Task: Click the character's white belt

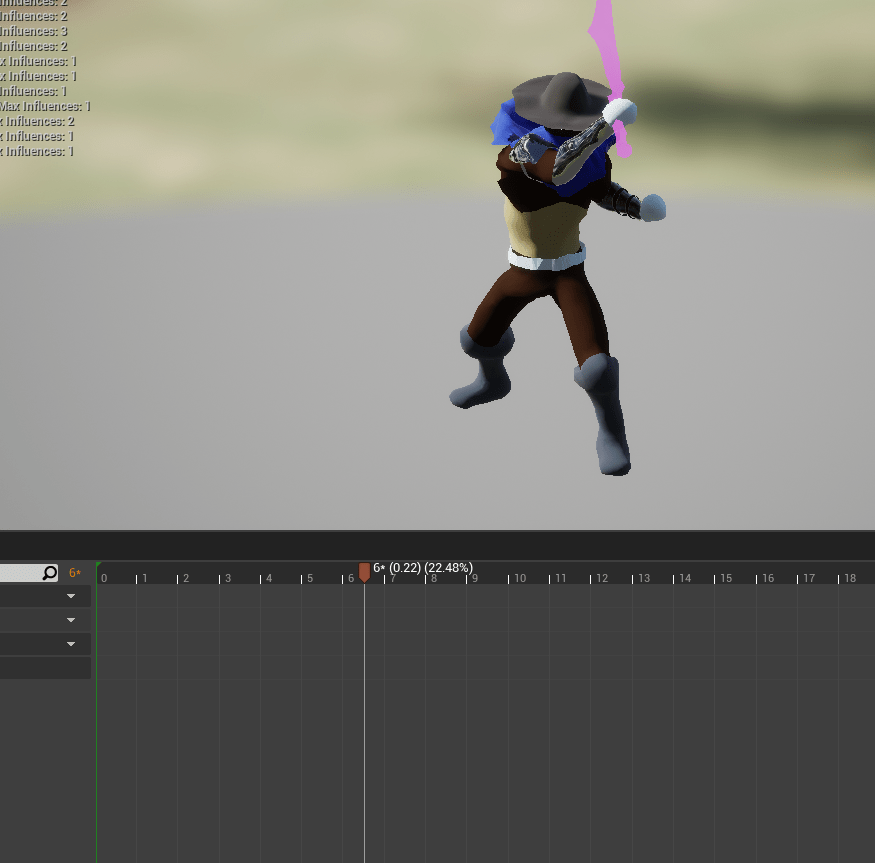Action: point(546,259)
